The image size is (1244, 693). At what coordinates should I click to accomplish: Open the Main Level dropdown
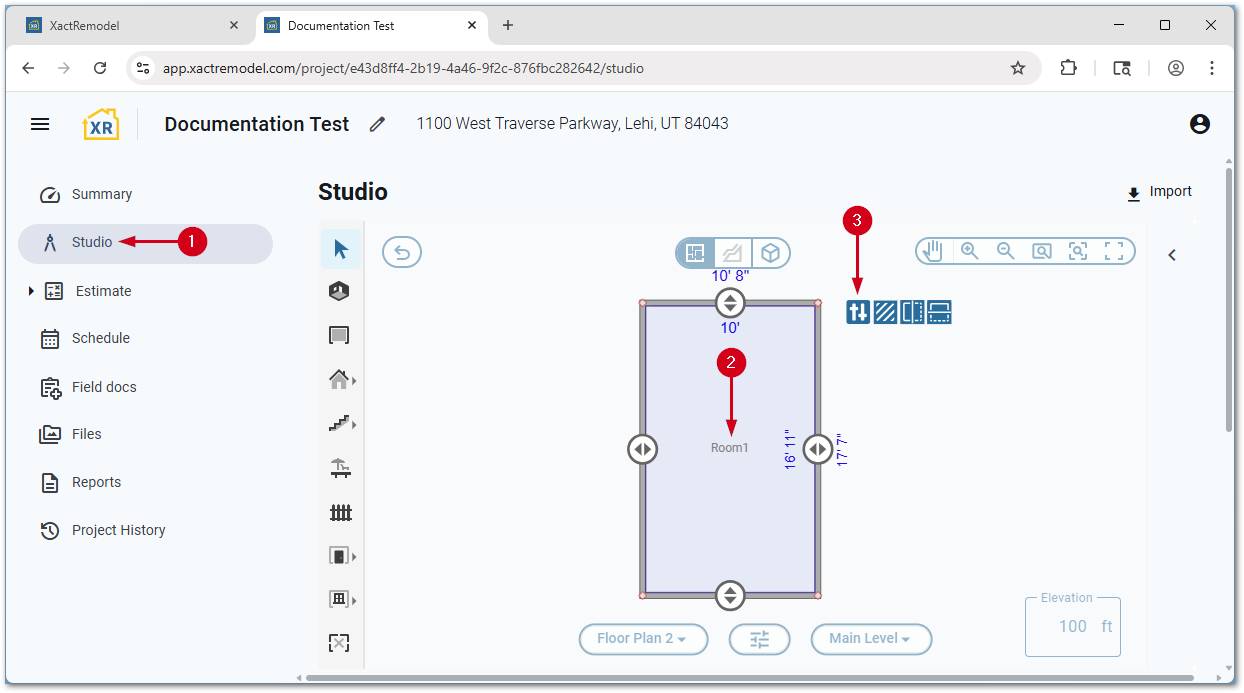tap(870, 639)
